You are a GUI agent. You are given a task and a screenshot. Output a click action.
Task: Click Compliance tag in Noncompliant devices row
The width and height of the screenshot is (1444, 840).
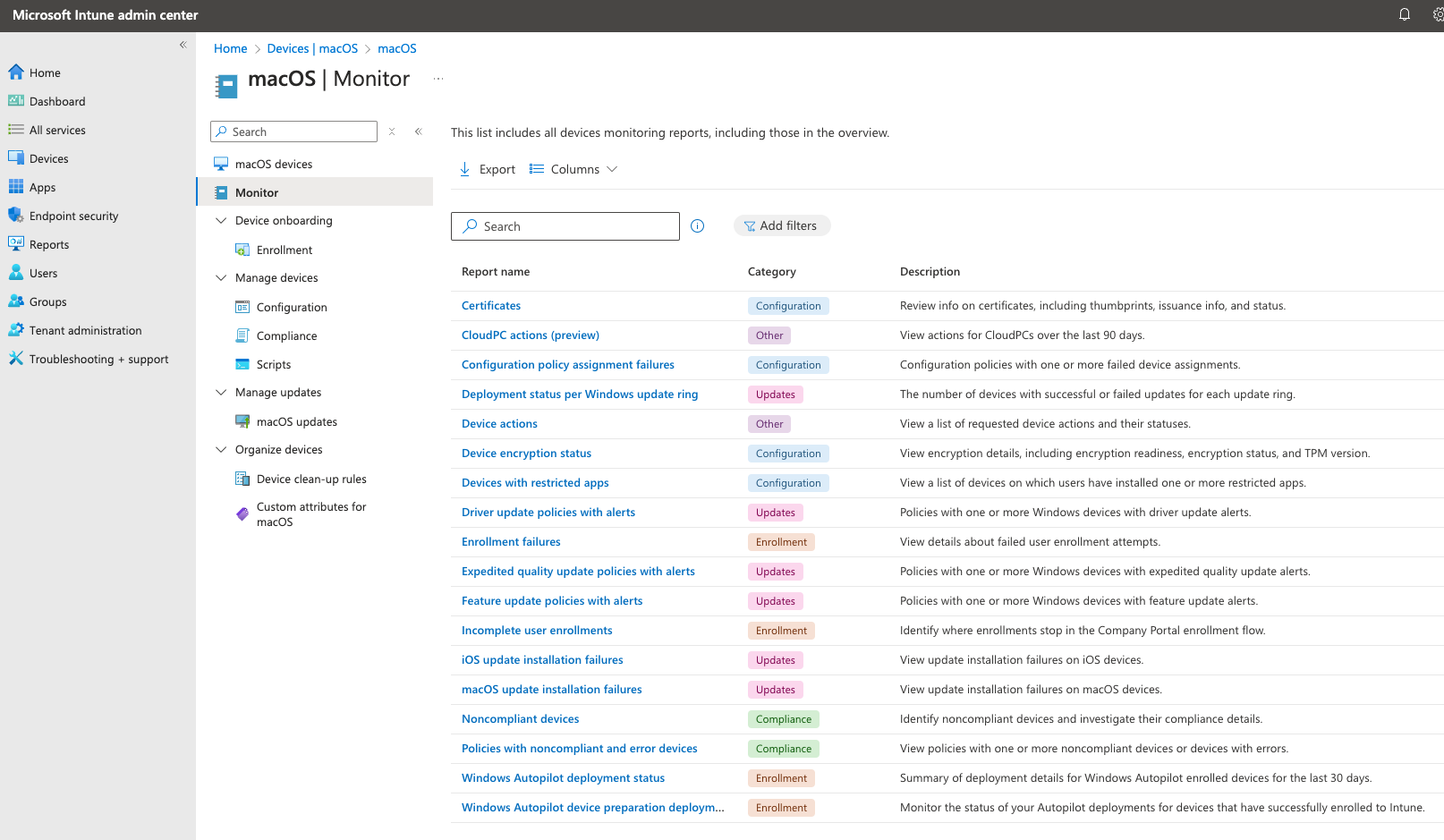coord(784,719)
